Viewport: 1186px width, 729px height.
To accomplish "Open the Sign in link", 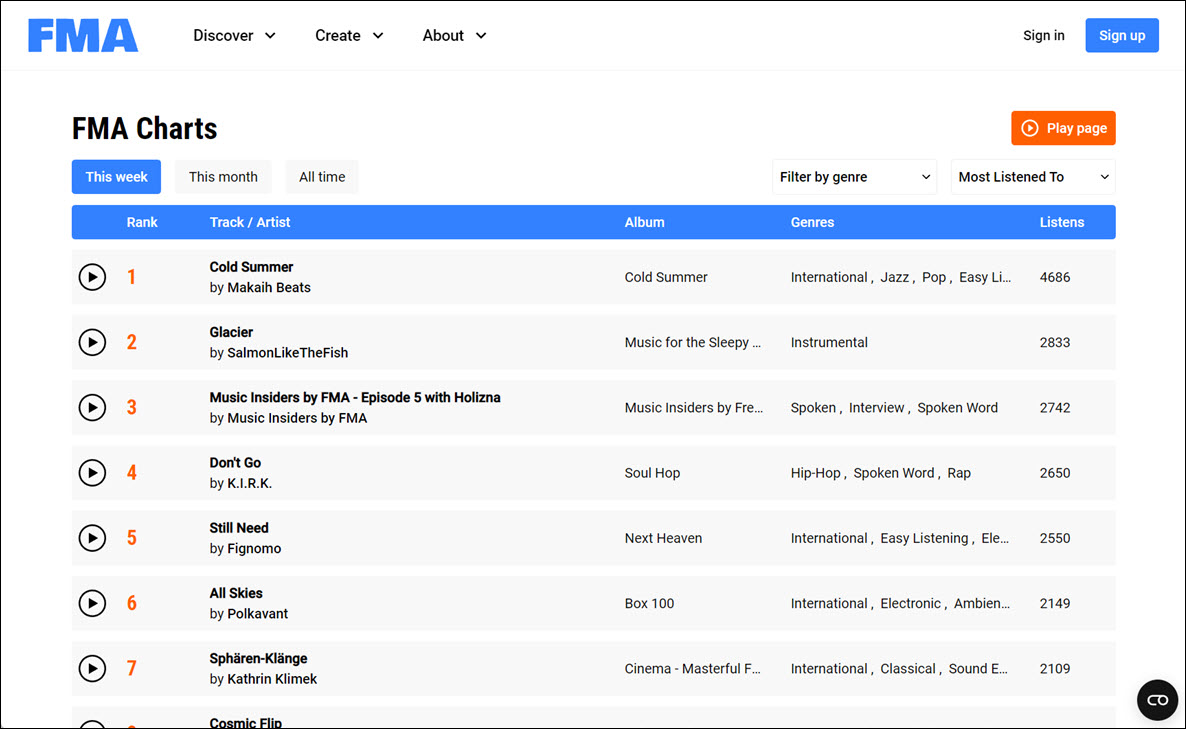I will [x=1043, y=35].
